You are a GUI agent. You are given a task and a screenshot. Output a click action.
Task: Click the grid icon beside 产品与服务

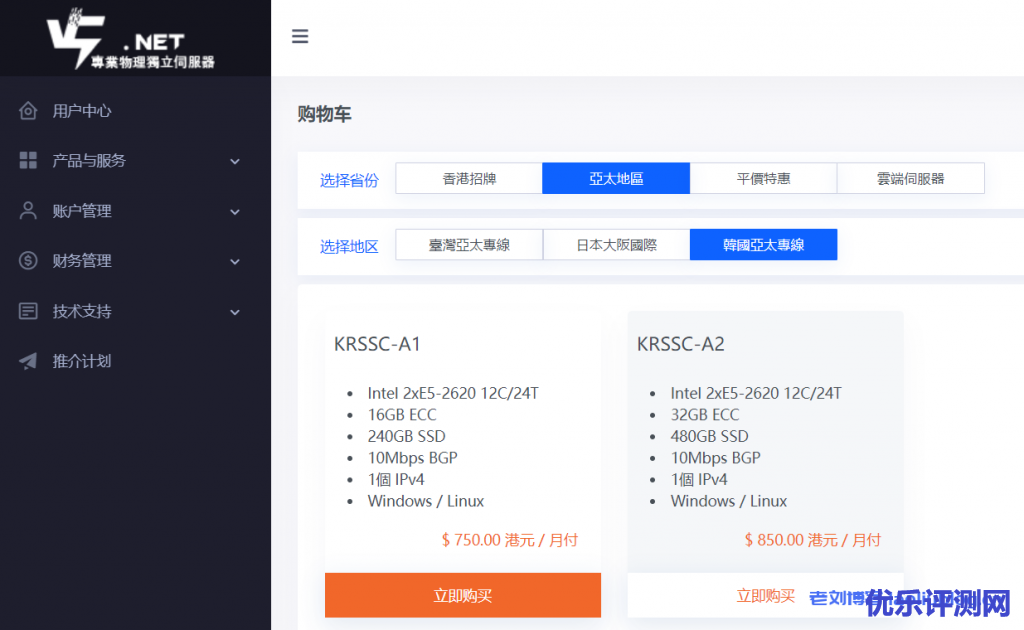click(28, 161)
